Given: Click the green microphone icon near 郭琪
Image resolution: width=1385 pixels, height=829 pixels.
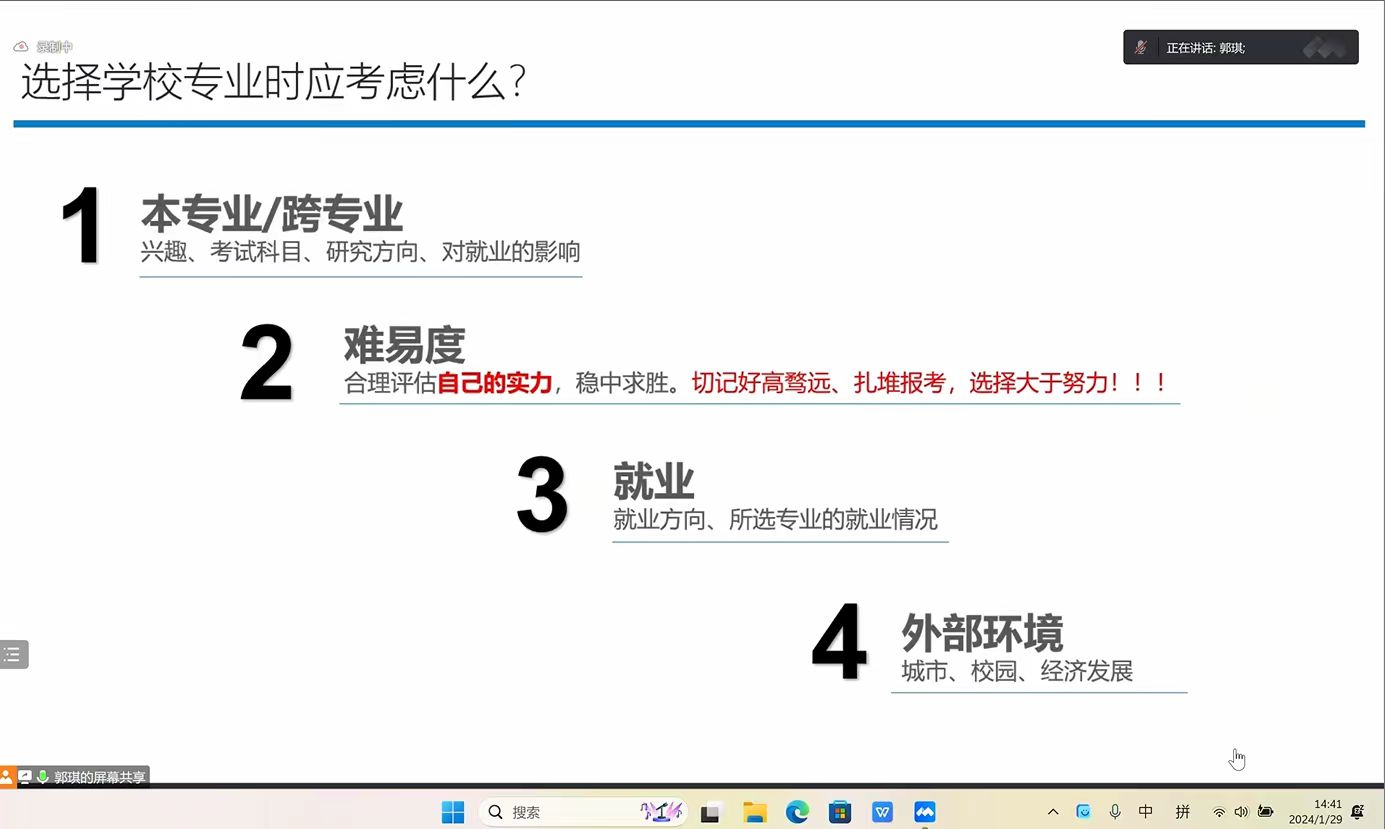Looking at the screenshot, I should coord(43,777).
